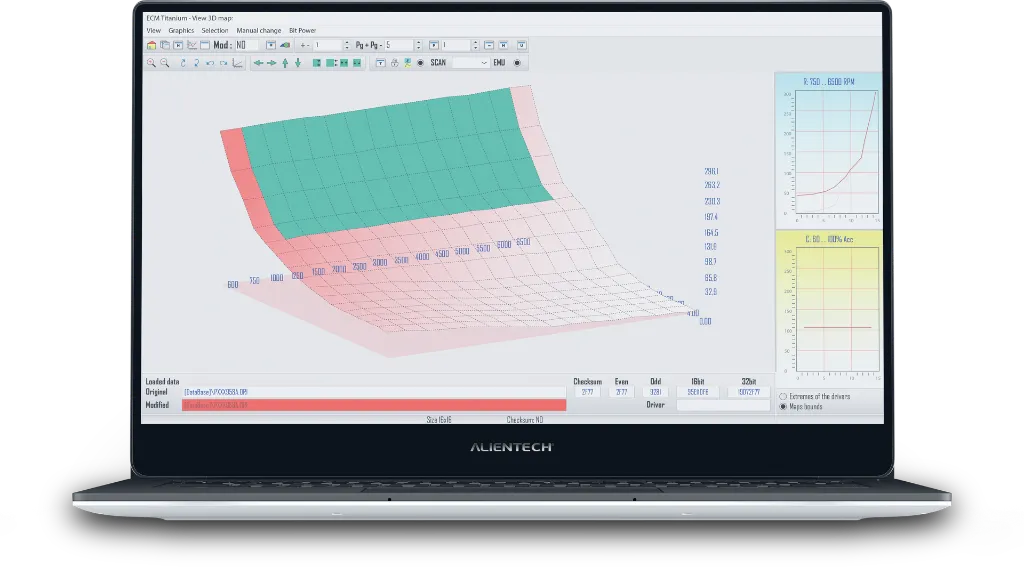Toggle the EMU radio button
1024x567 pixels.
tap(517, 63)
